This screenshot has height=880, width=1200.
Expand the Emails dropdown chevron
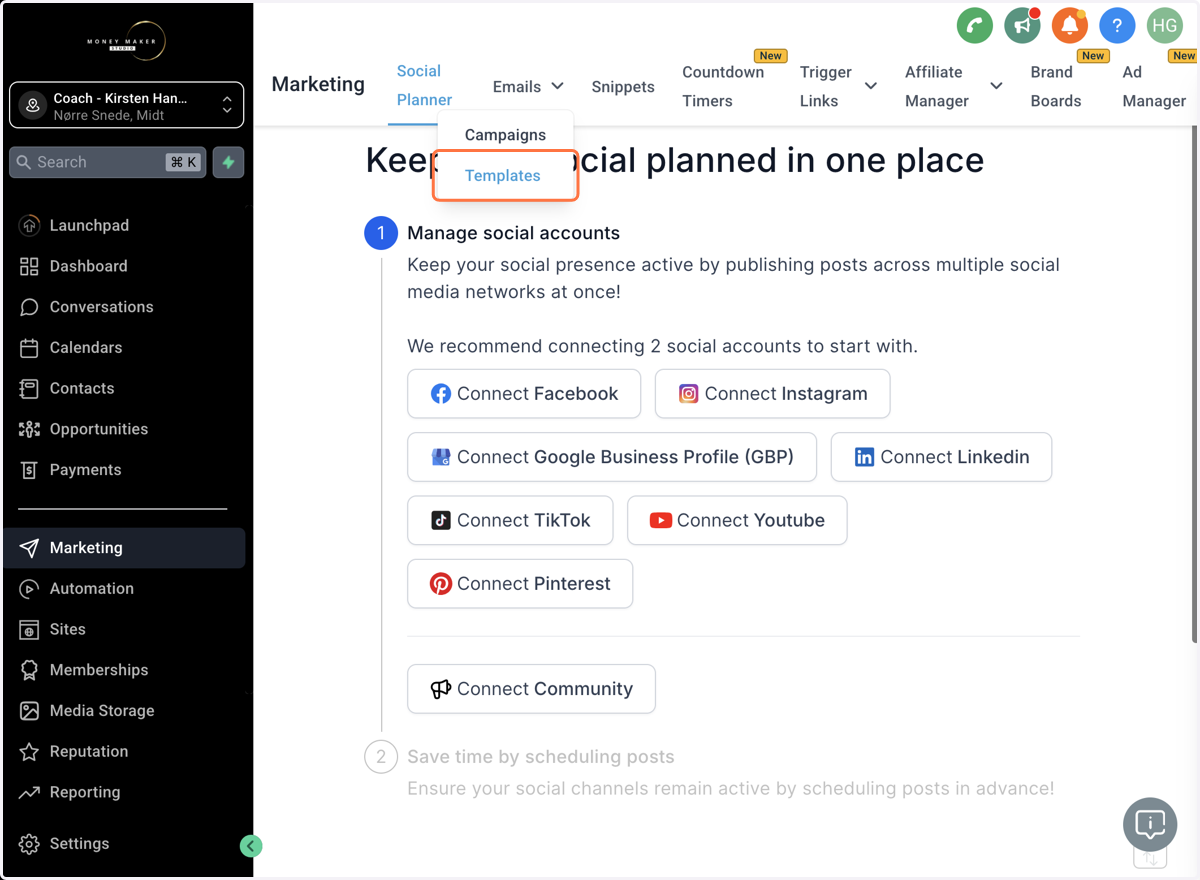tap(557, 87)
